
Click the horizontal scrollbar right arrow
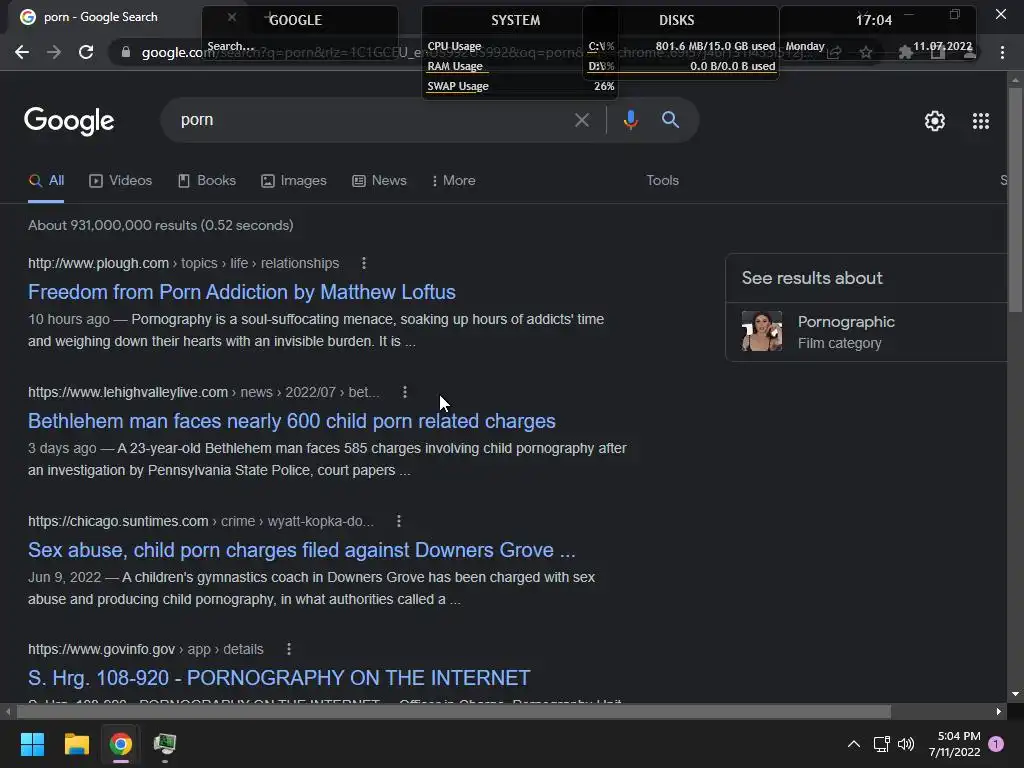coord(999,711)
